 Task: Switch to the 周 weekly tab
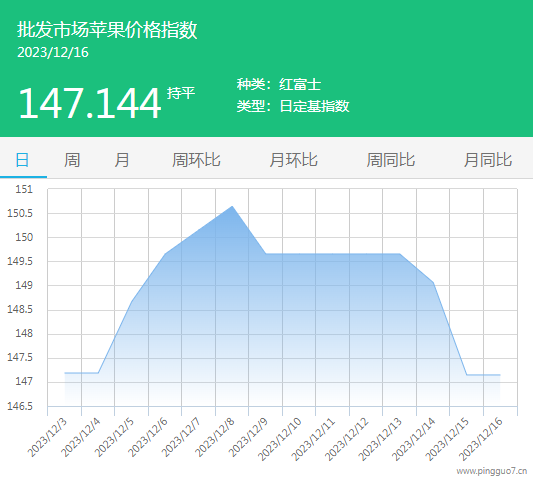72,160
